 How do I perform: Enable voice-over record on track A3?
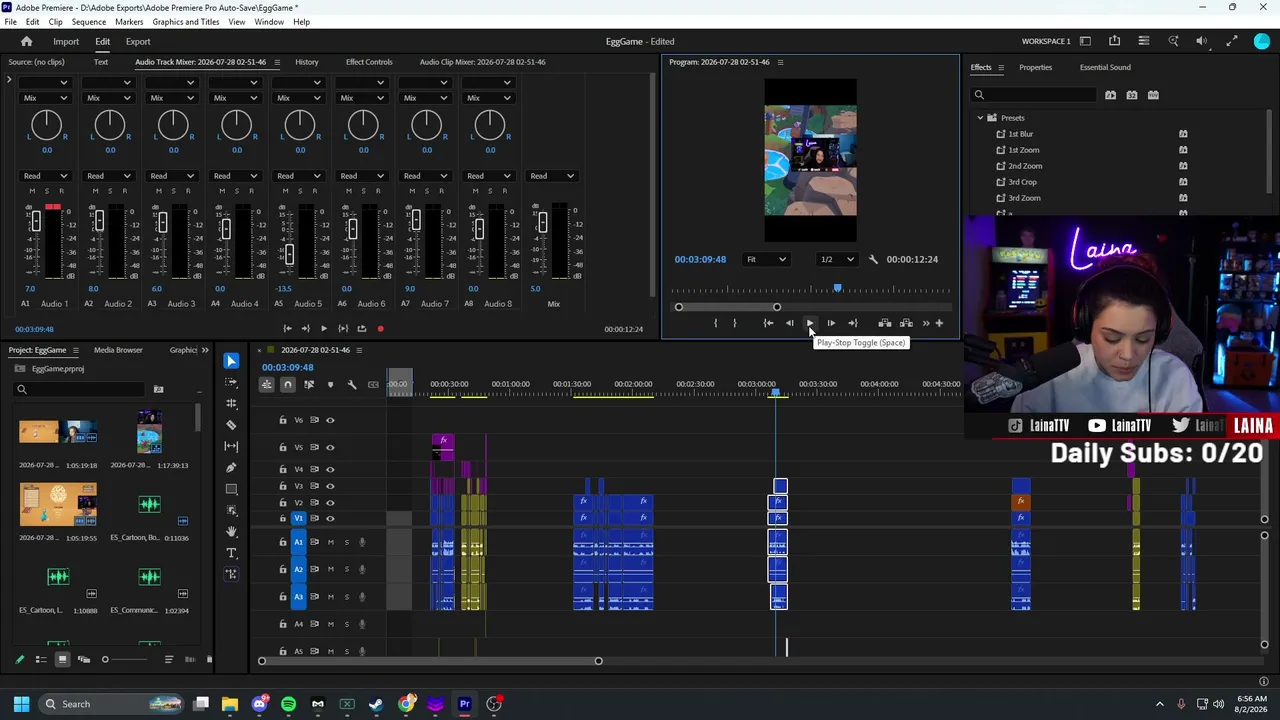(x=362, y=597)
